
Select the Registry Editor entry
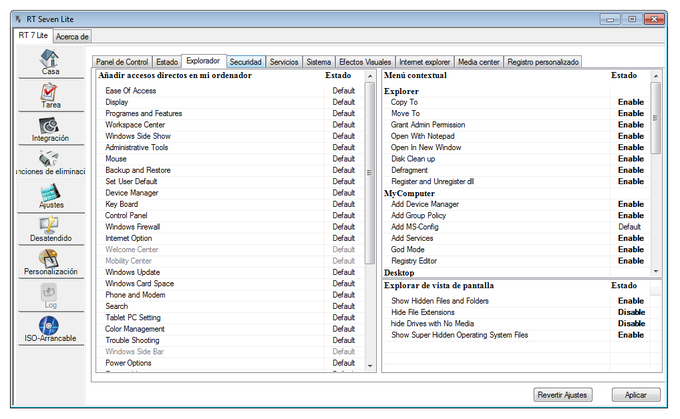516,261
